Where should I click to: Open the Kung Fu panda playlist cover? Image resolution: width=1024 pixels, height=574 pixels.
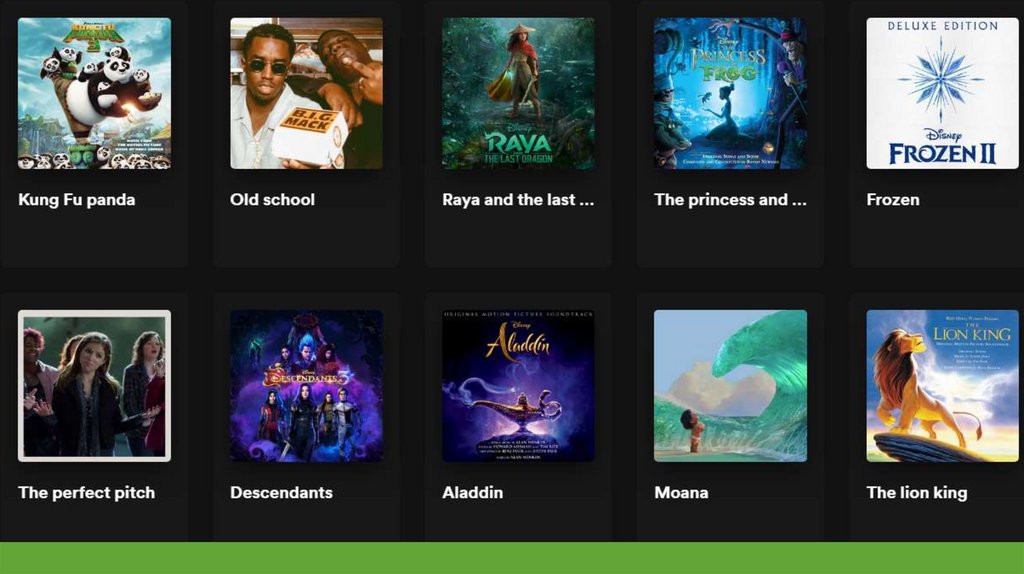[x=94, y=93]
